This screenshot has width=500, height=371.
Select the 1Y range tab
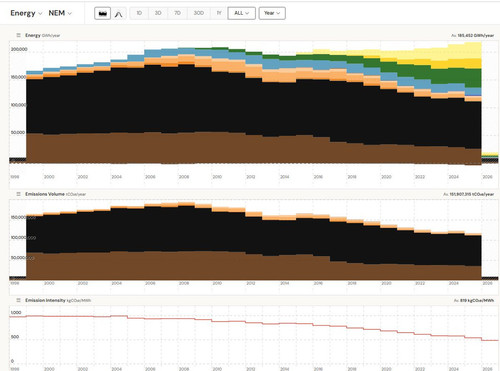219,13
